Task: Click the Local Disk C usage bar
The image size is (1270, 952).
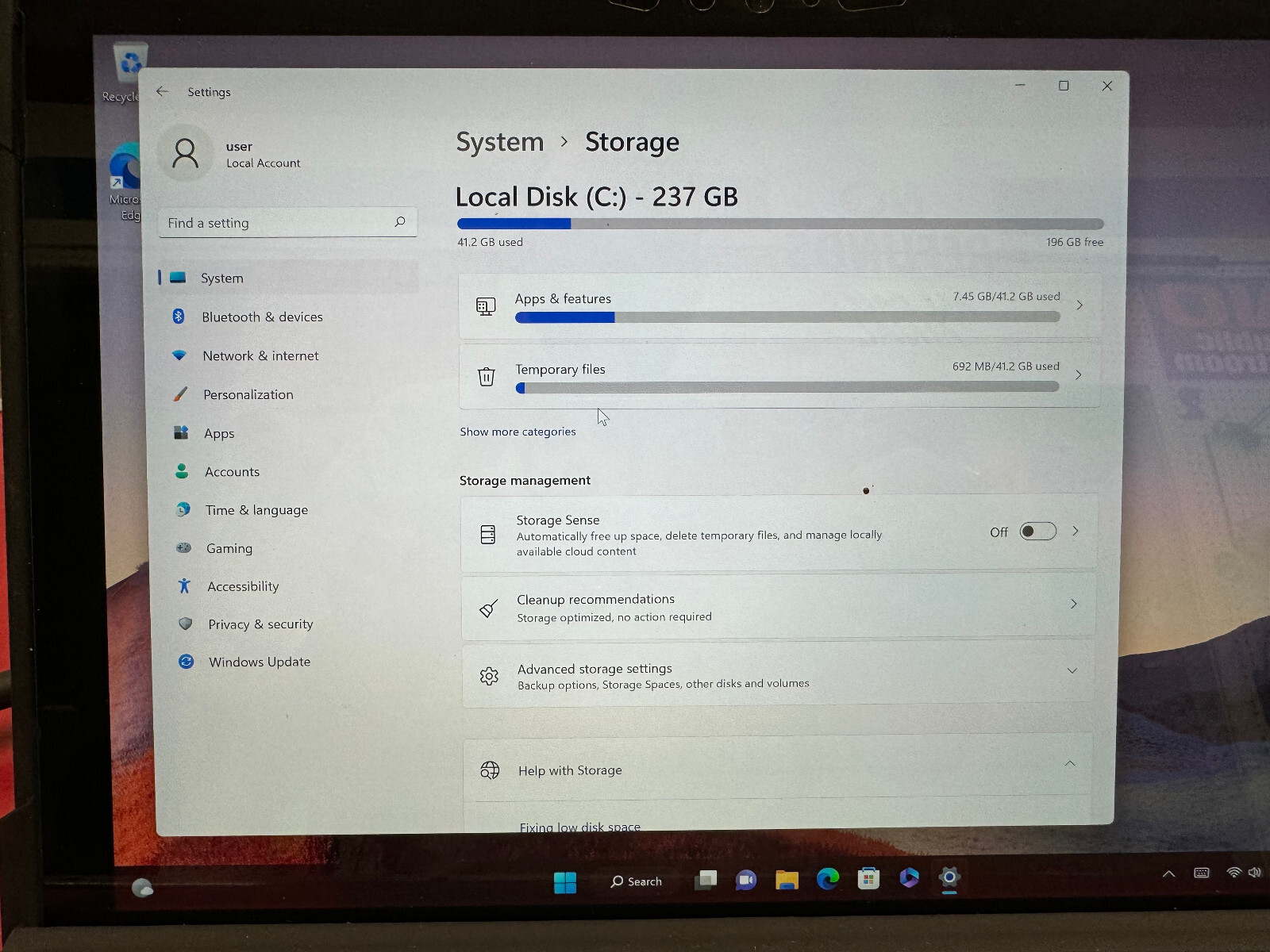Action: coord(780,224)
